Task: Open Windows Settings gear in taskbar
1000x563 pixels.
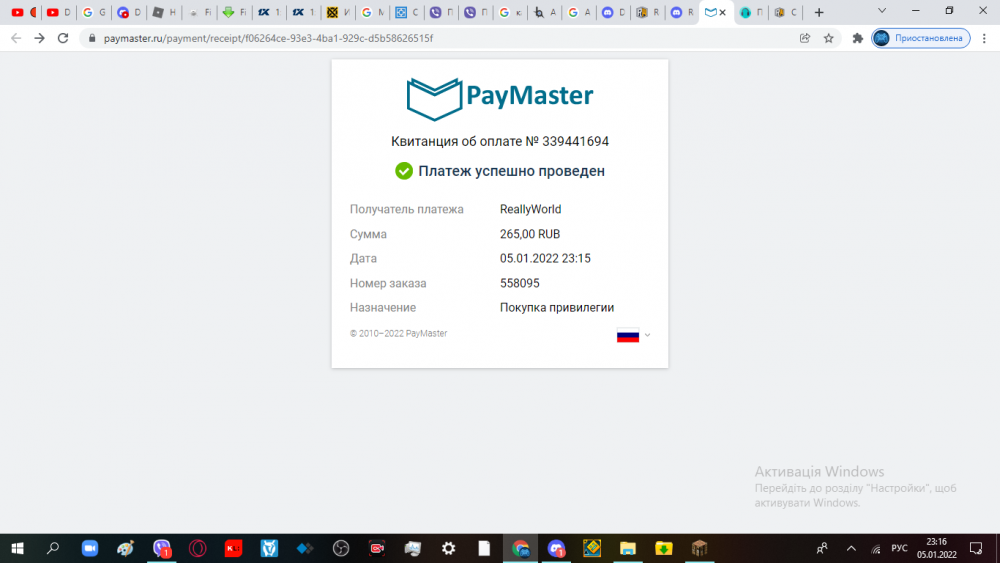Action: 448,548
